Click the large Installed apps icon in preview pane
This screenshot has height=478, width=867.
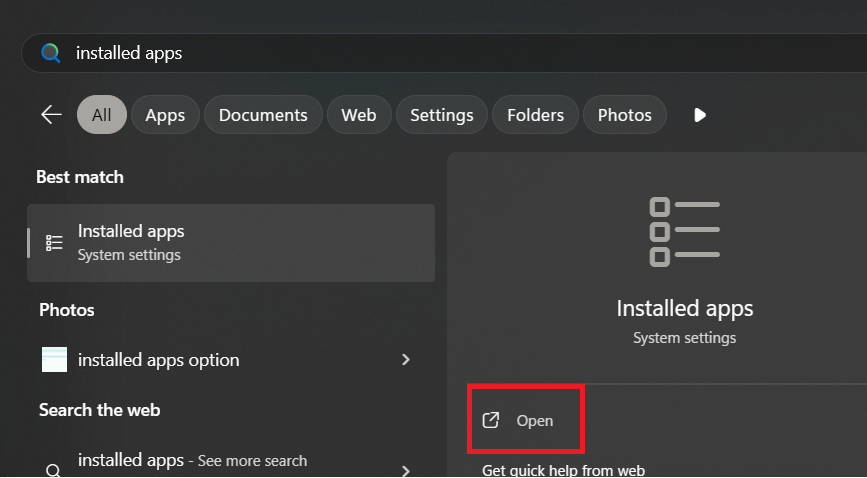[684, 231]
